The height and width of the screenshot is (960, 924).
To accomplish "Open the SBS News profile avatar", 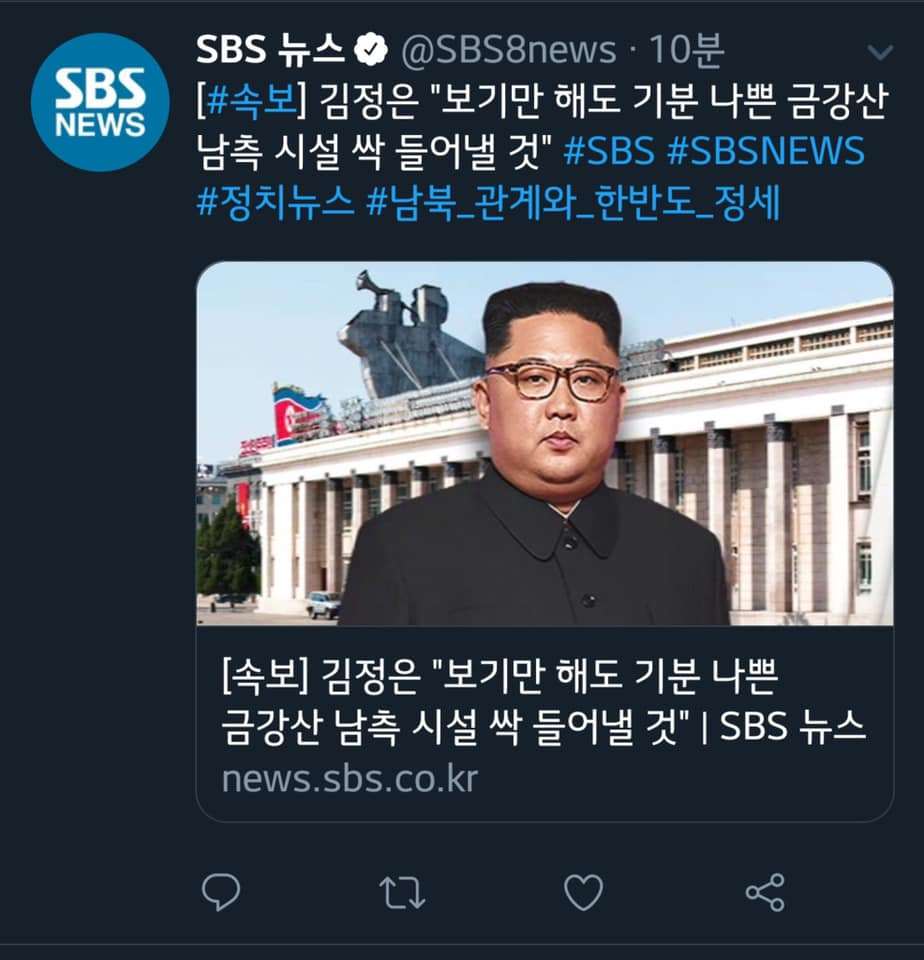I will tap(100, 102).
